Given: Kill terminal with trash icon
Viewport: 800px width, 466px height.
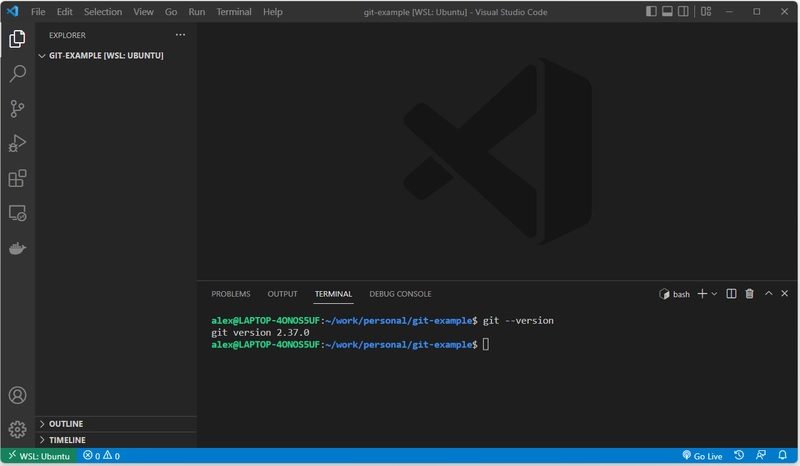Looking at the screenshot, I should 749,293.
